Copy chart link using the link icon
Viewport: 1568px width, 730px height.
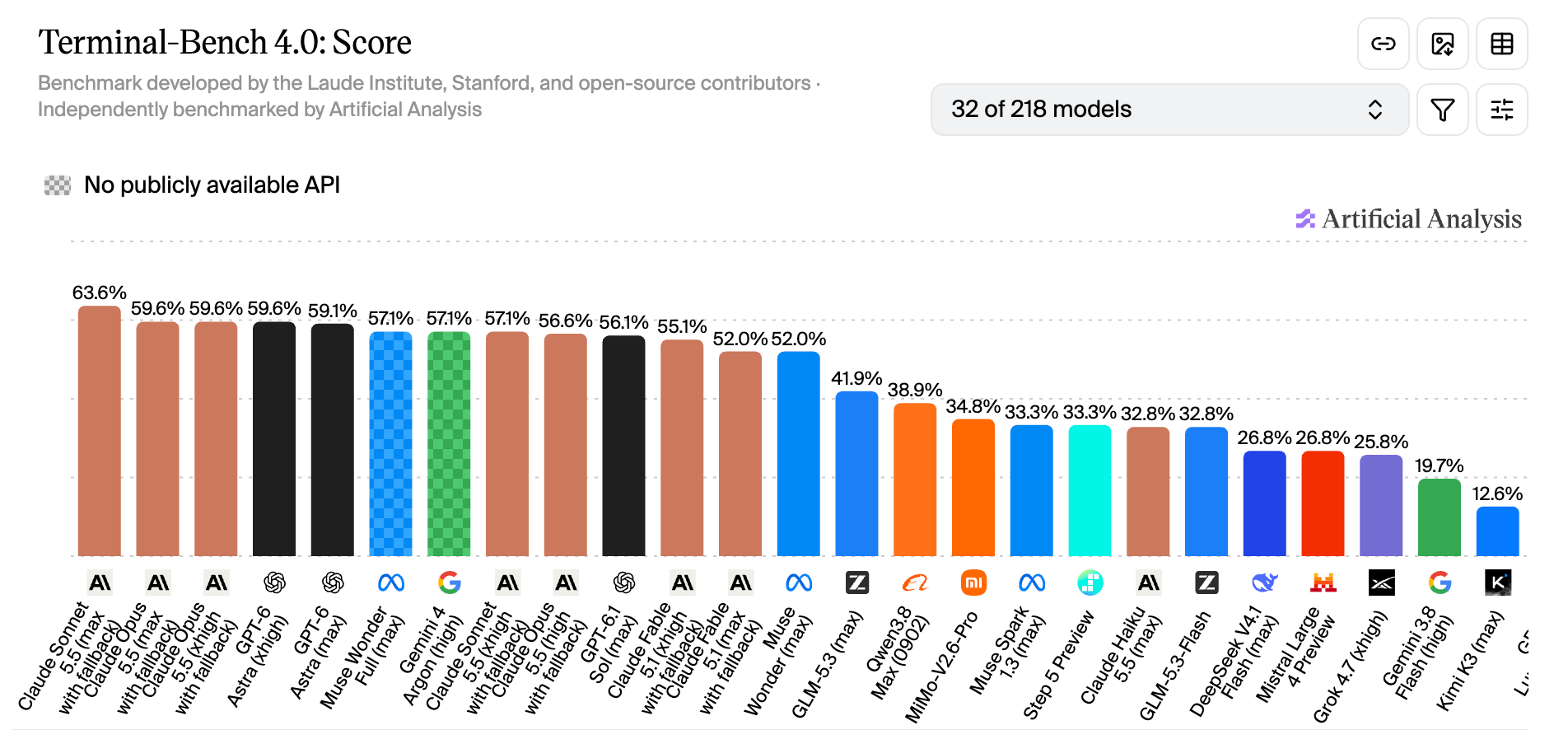(1384, 44)
